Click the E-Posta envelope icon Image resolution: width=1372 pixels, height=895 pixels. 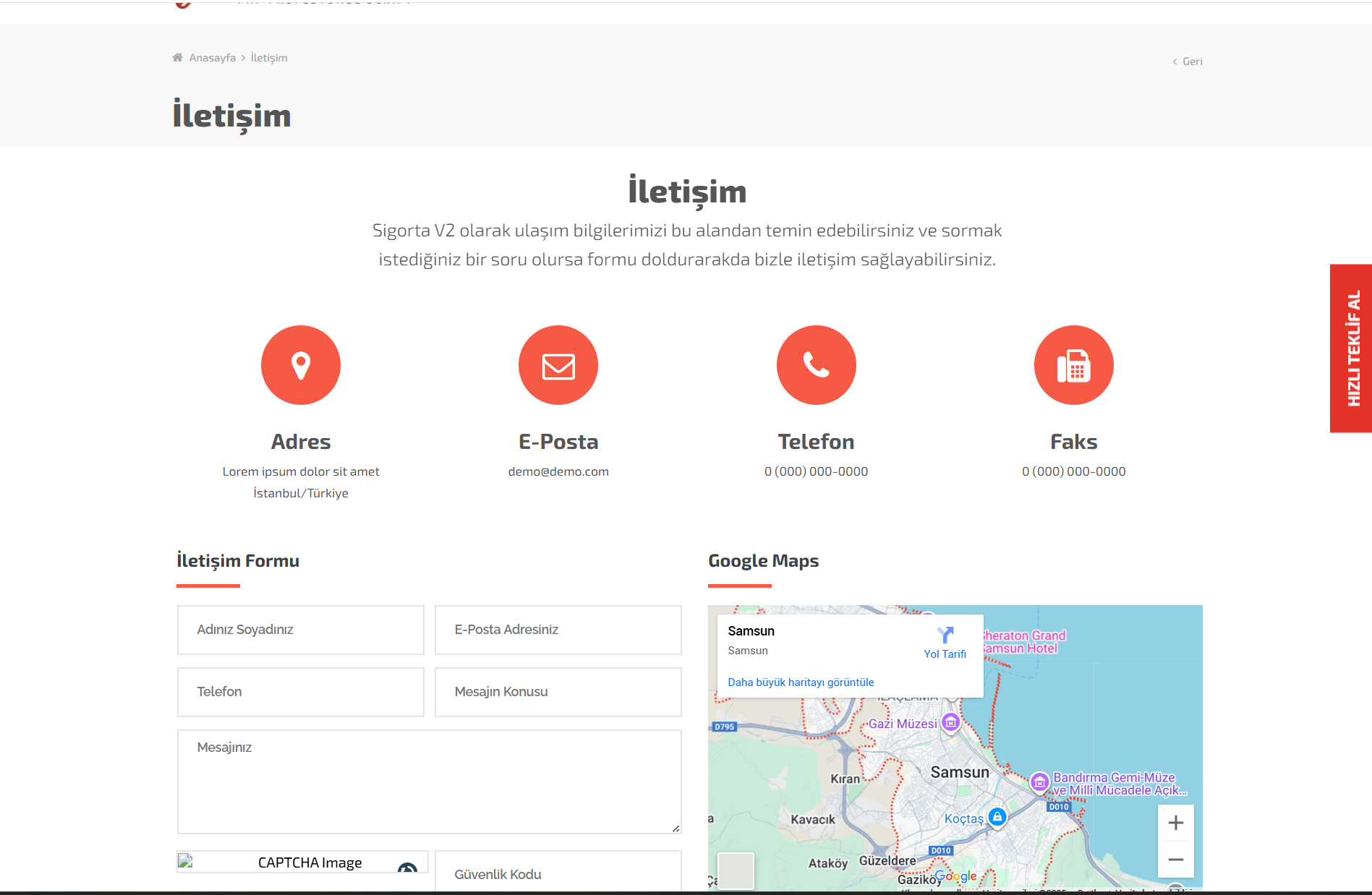click(558, 365)
